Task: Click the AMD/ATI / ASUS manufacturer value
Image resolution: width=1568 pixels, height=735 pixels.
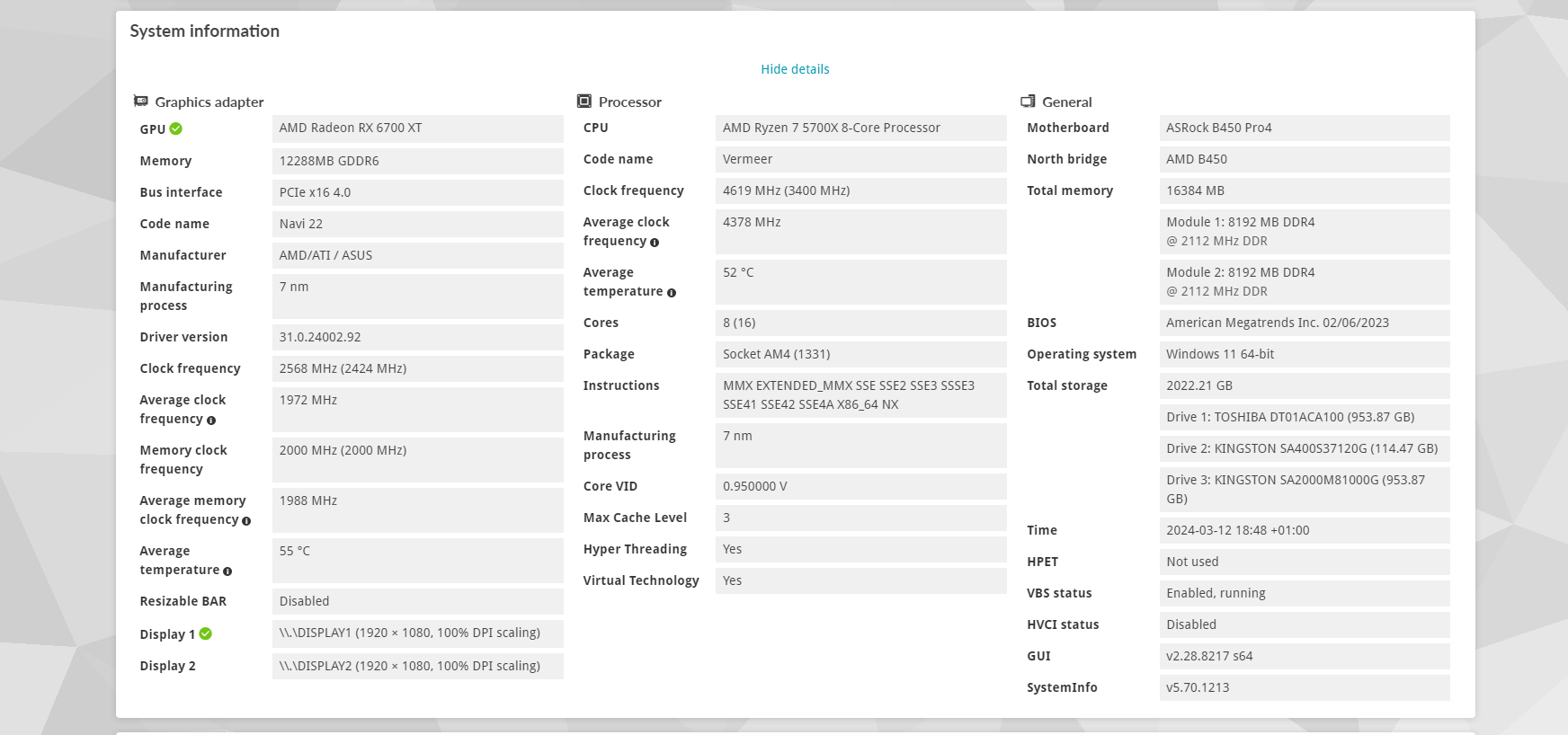Action: [x=418, y=255]
